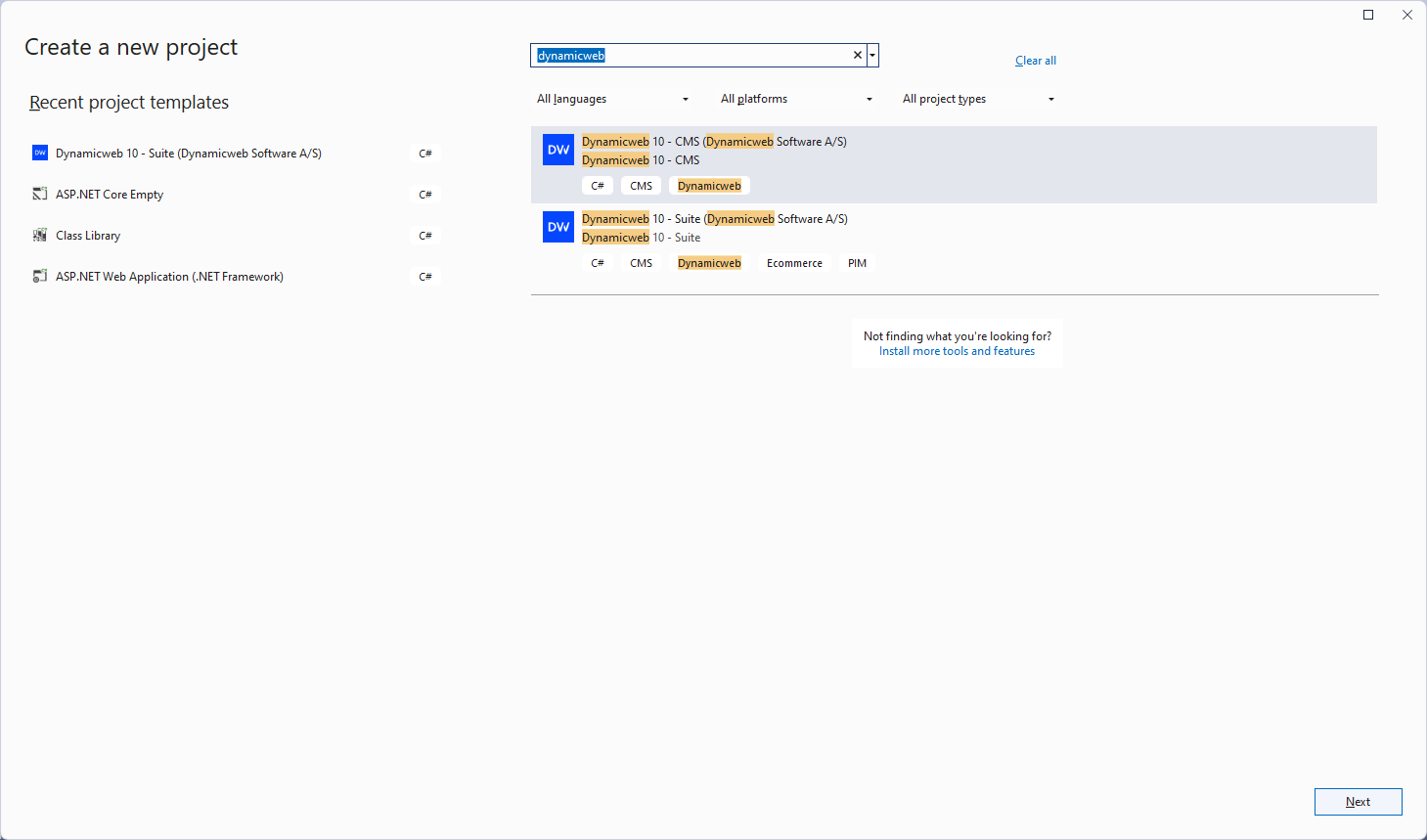The image size is (1427, 840).
Task: Click the C# tag on CMS template
Action: (598, 186)
